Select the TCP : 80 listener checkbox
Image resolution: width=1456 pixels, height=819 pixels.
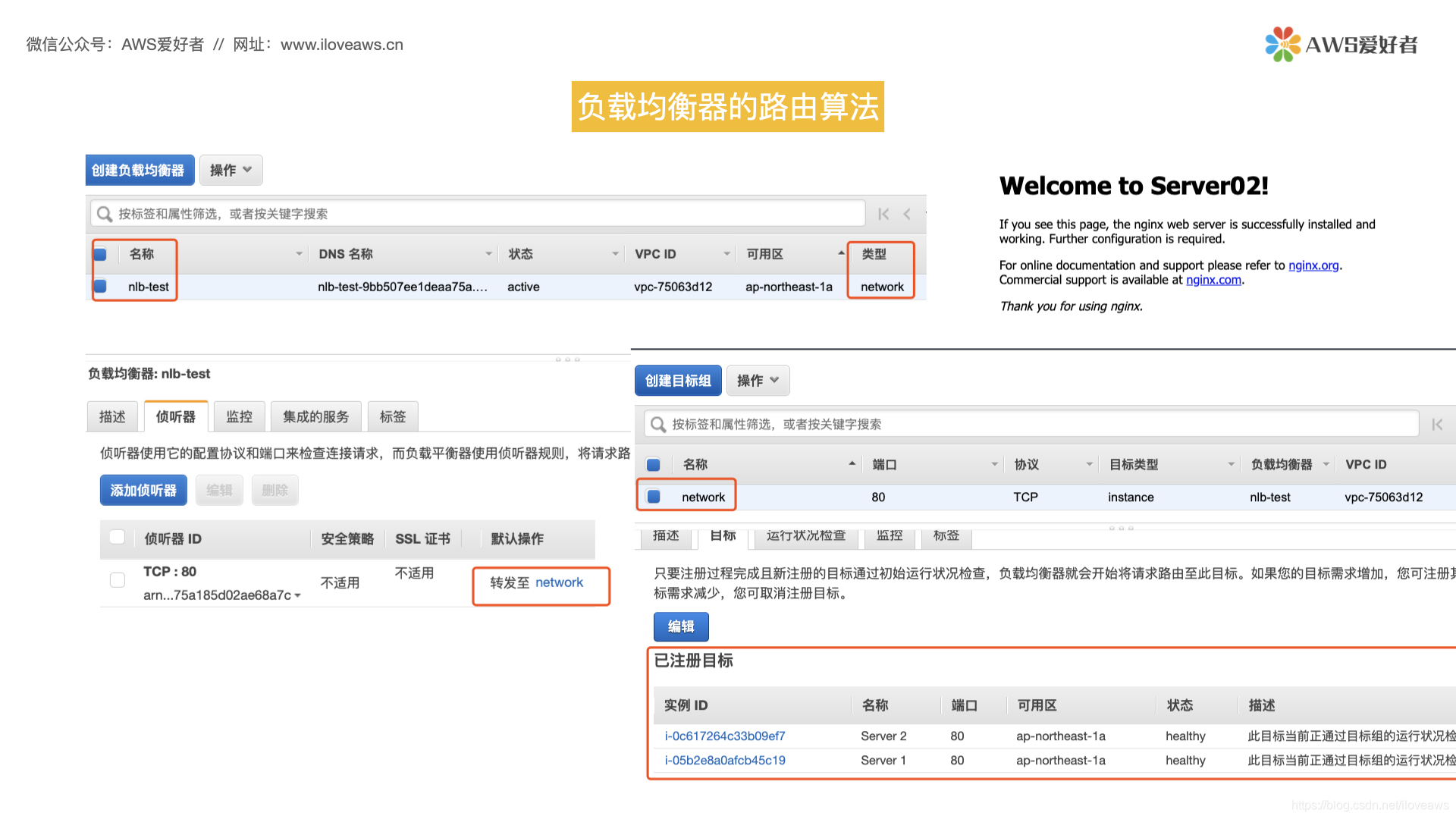coord(118,580)
